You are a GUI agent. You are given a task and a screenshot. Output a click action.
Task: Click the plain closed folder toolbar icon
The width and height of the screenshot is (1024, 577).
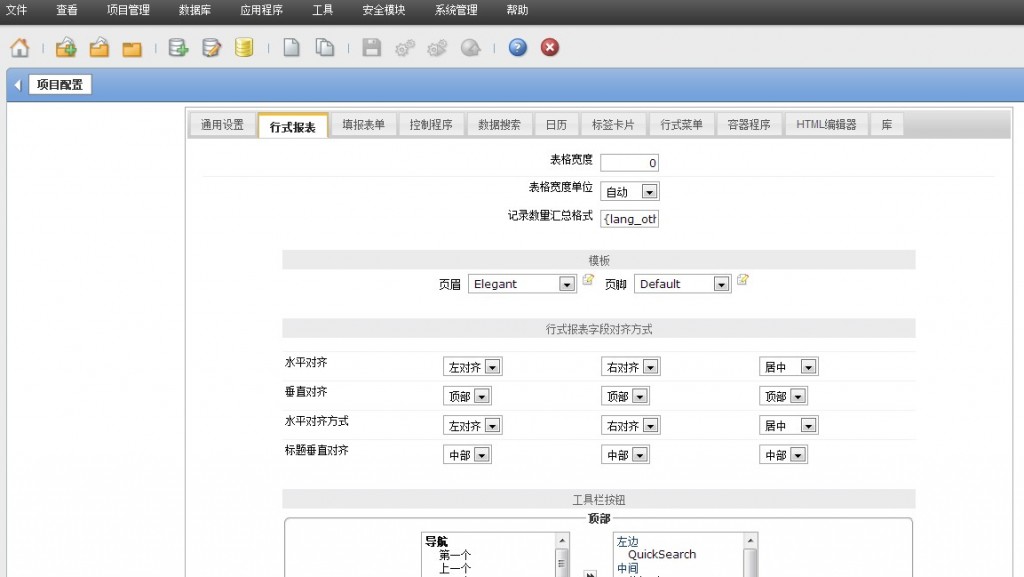click(x=132, y=48)
